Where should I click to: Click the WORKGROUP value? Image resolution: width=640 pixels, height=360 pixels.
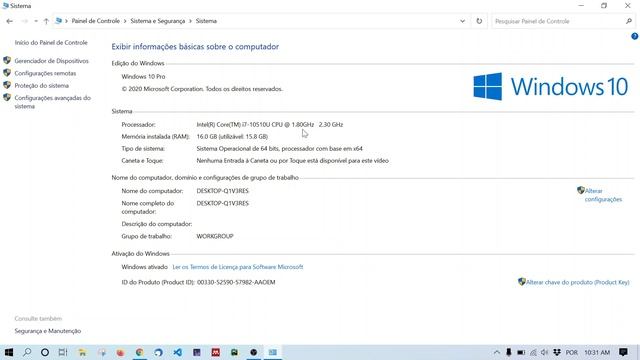click(x=215, y=236)
